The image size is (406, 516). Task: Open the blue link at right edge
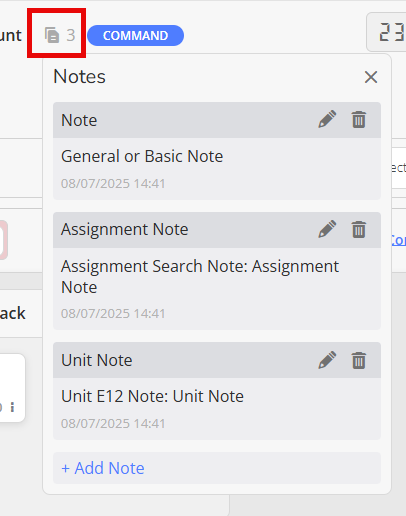(398, 240)
